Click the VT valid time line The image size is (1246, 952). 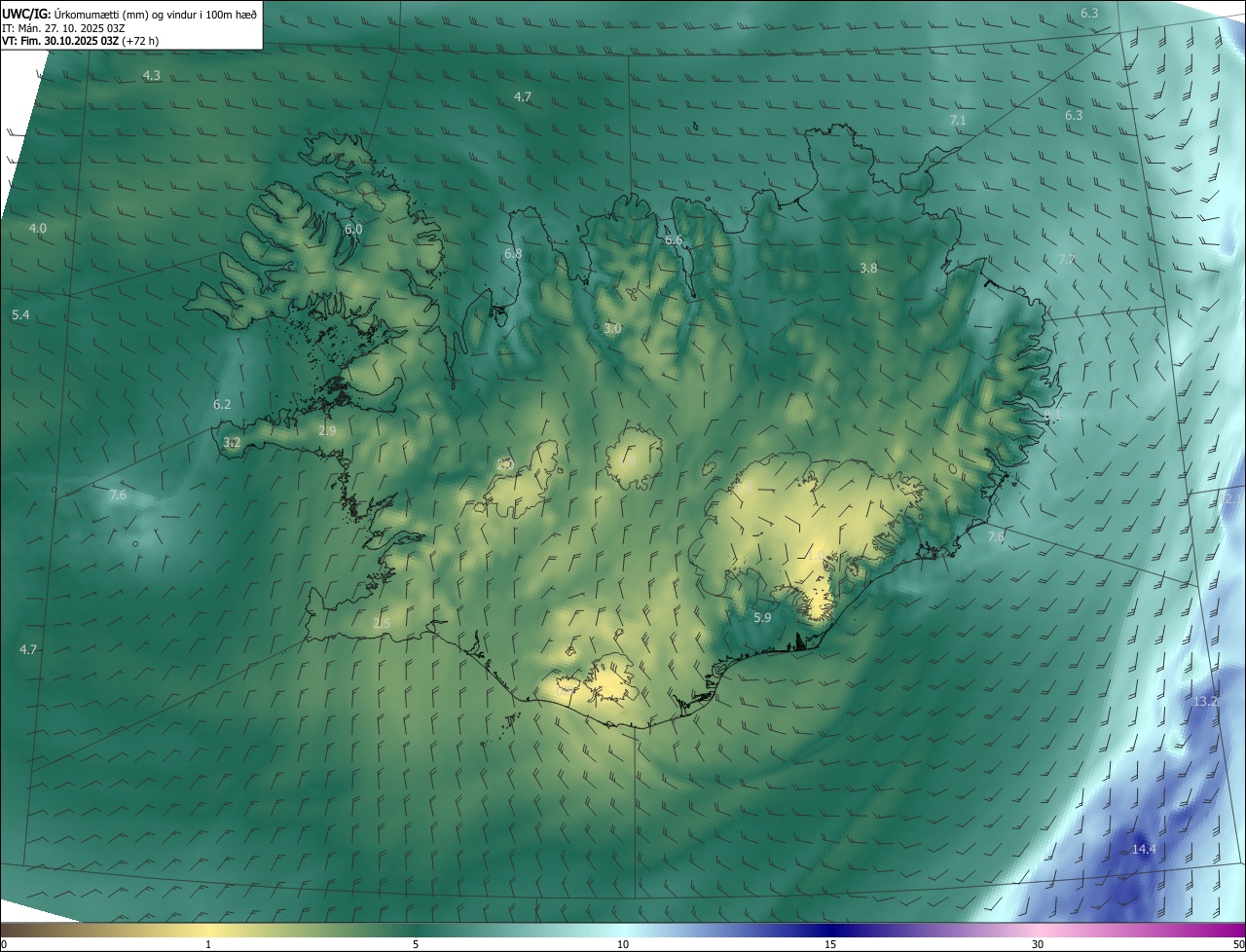pyautogui.click(x=81, y=41)
